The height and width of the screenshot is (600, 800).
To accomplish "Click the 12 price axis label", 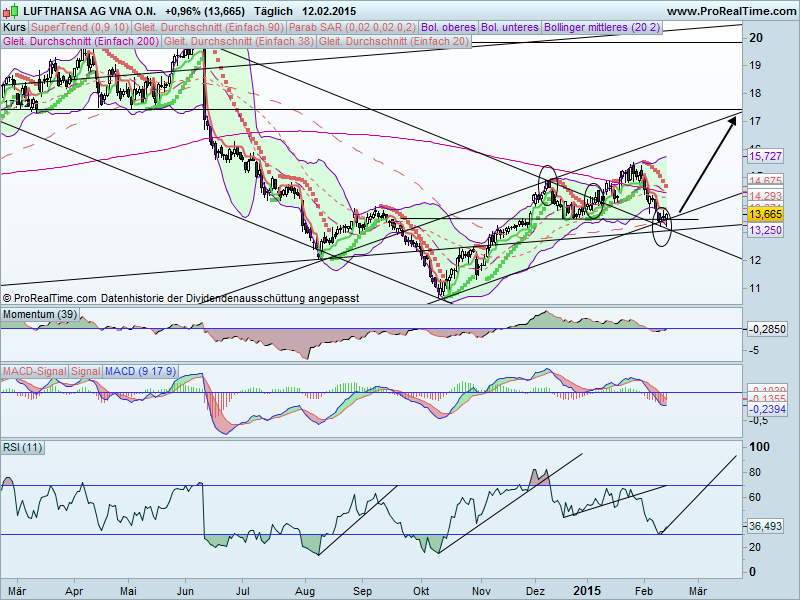I will pos(756,260).
